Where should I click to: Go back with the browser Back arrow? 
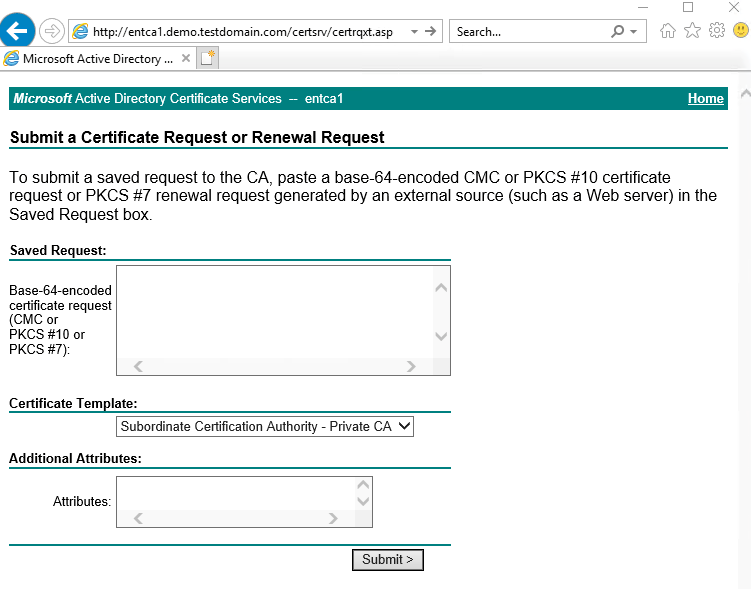coord(17,31)
